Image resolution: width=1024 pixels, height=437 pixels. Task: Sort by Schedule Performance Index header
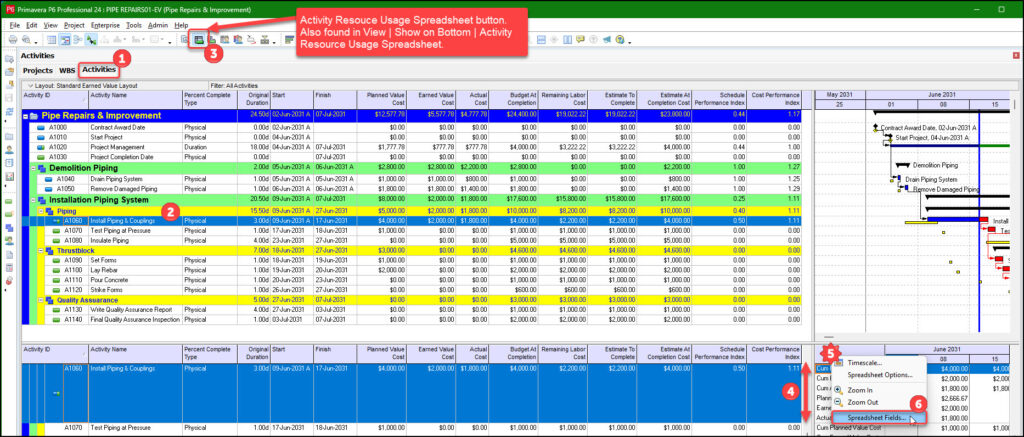pos(718,99)
